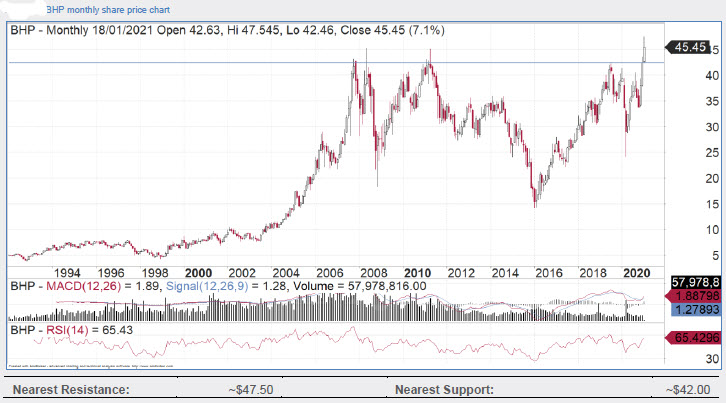The height and width of the screenshot is (403, 726).
Task: Click the blue 1.27893 signal value tag
Action: 692,310
